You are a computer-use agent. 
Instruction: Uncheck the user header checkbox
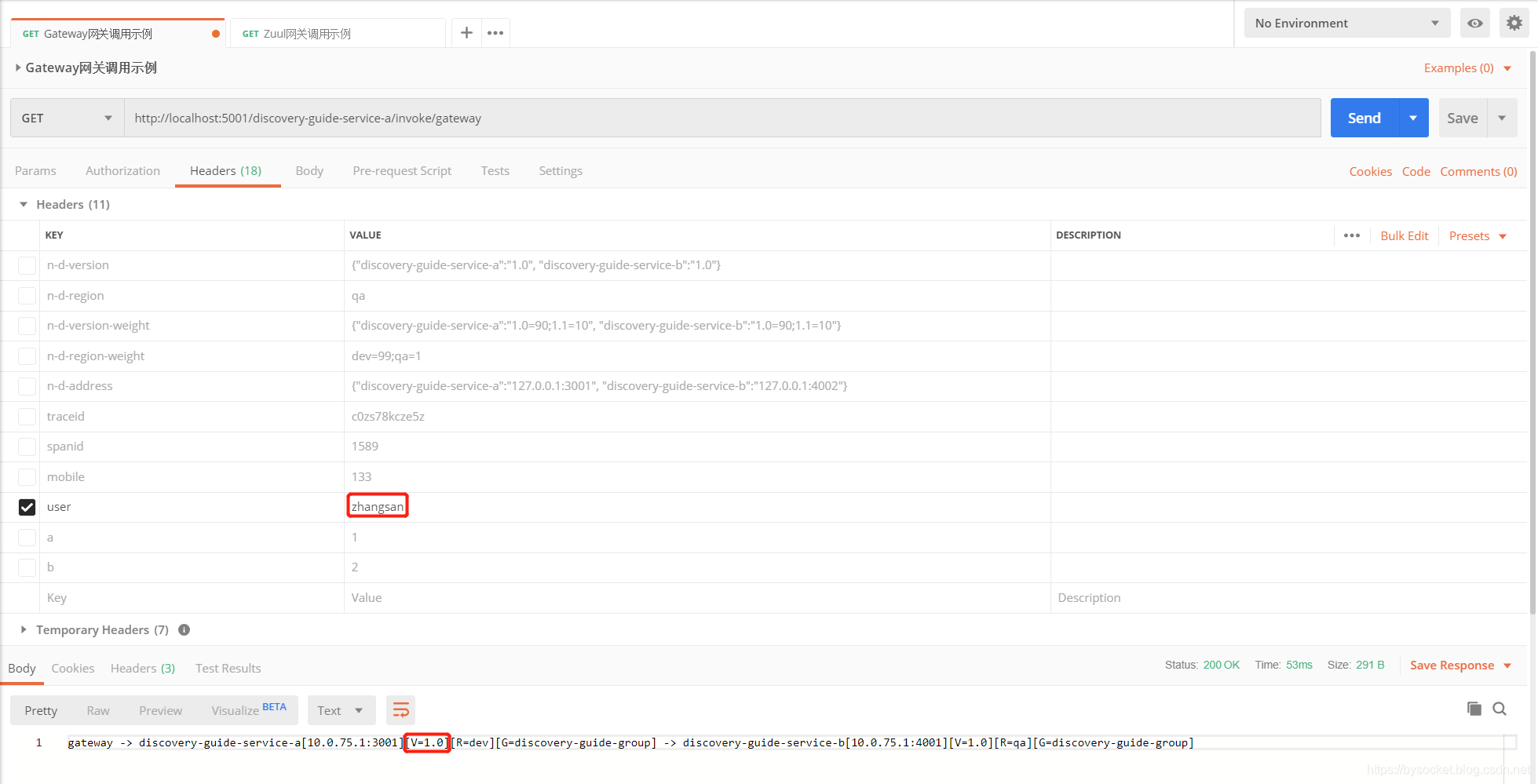pyautogui.click(x=27, y=507)
